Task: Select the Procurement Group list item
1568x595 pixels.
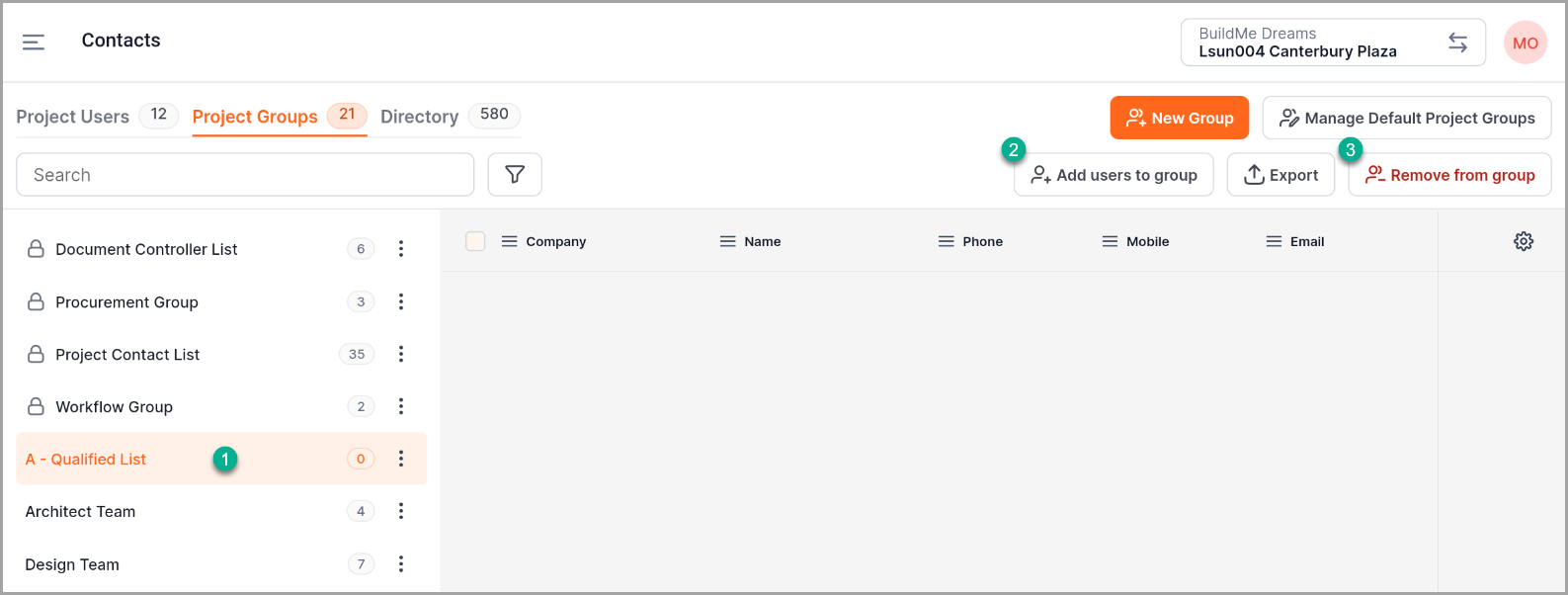Action: click(x=126, y=302)
